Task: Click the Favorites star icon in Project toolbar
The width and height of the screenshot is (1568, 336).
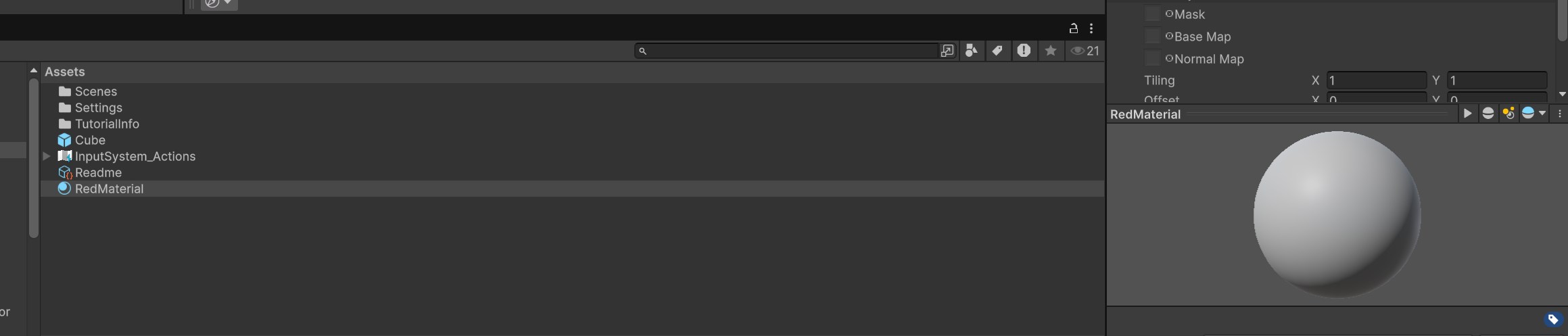Action: click(x=1050, y=51)
